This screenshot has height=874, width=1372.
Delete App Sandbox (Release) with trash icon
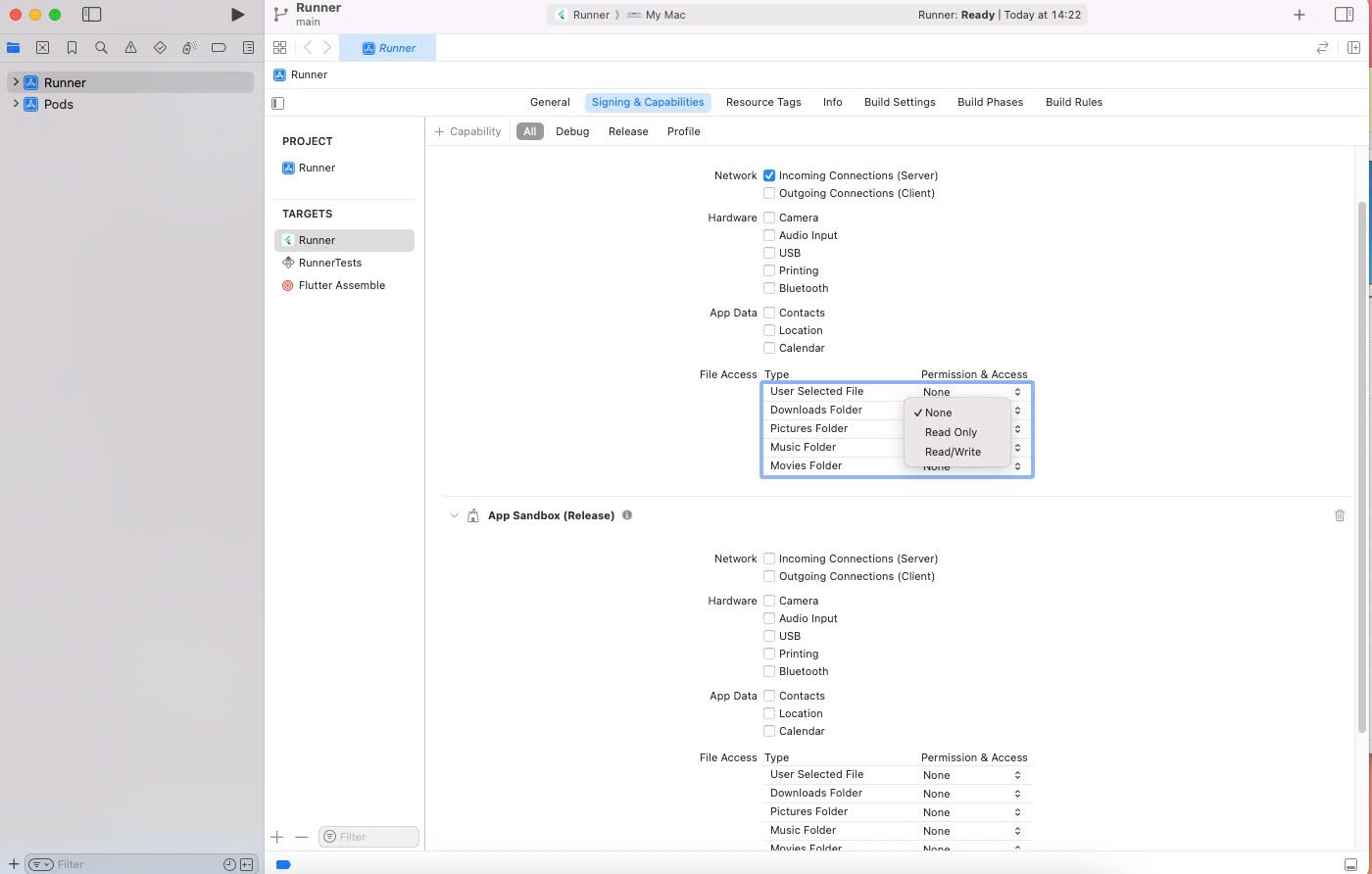click(x=1340, y=515)
